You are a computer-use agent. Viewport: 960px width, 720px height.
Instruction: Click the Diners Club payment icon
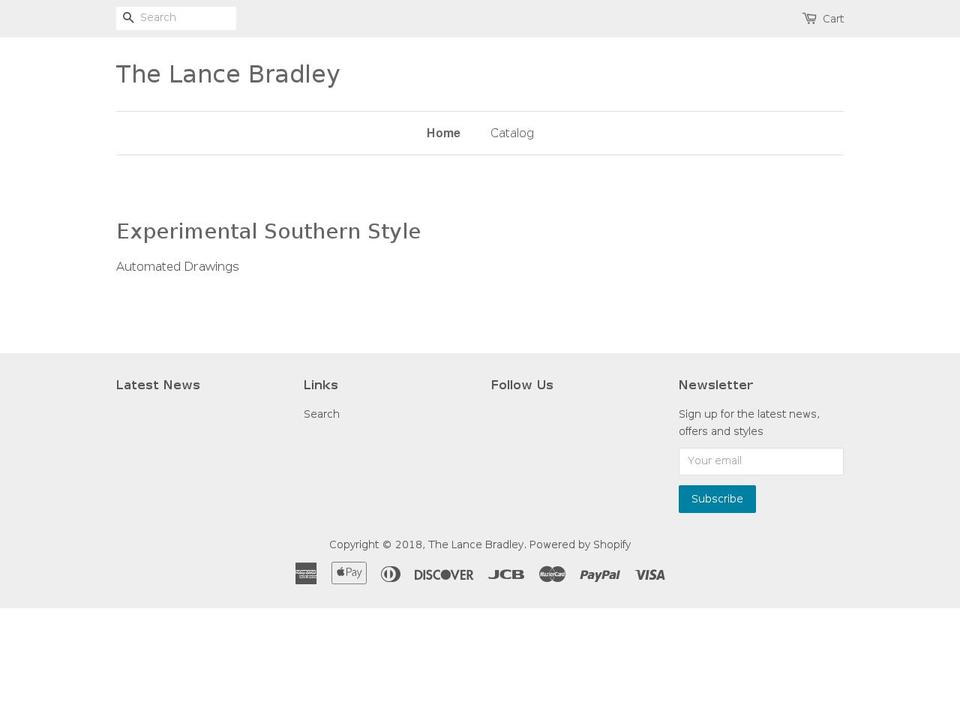click(x=391, y=574)
